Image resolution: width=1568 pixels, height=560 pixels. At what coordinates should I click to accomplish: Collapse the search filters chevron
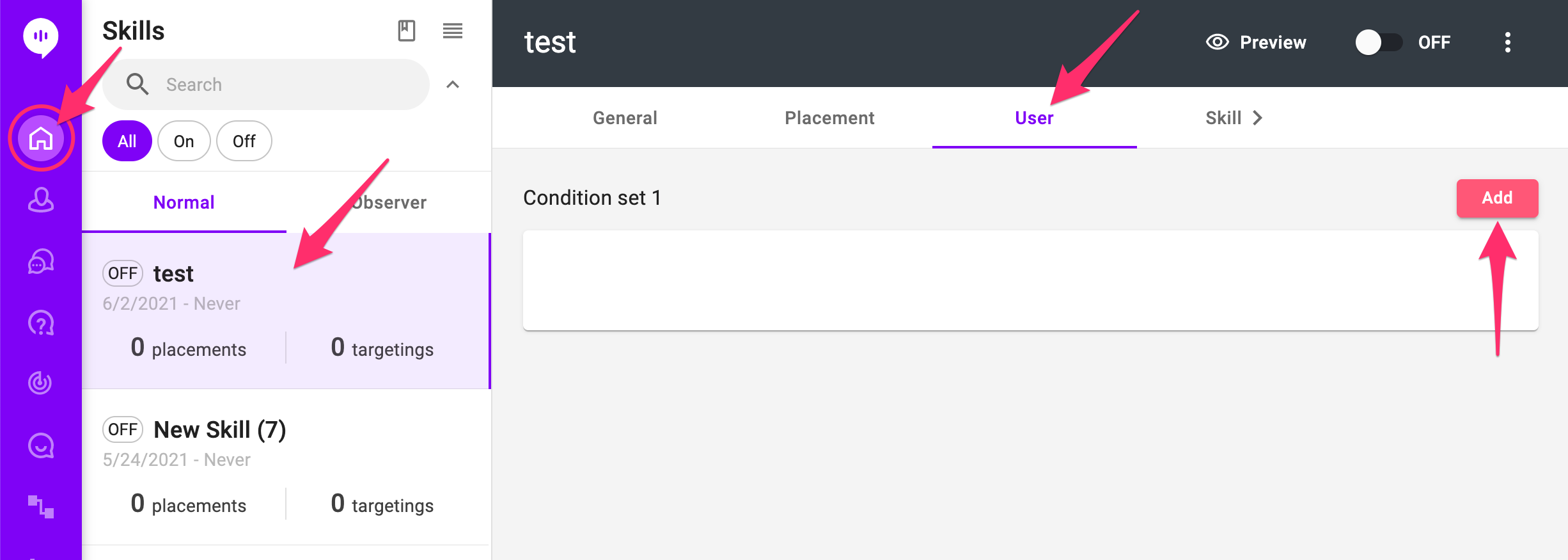[453, 84]
